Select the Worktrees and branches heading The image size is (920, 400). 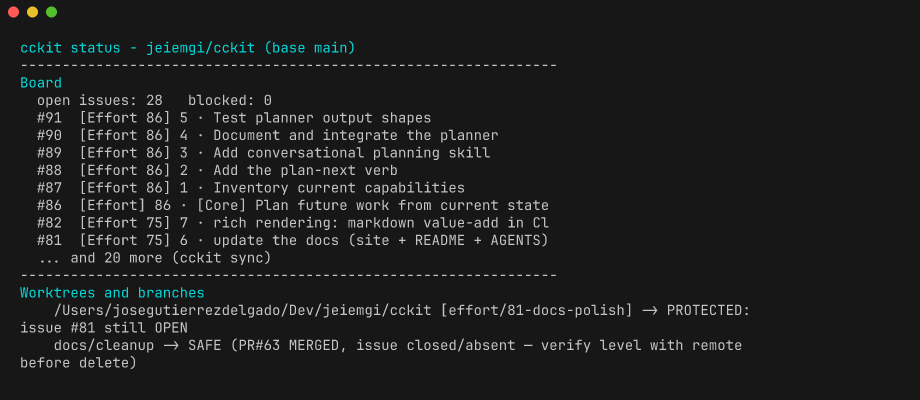tap(112, 293)
